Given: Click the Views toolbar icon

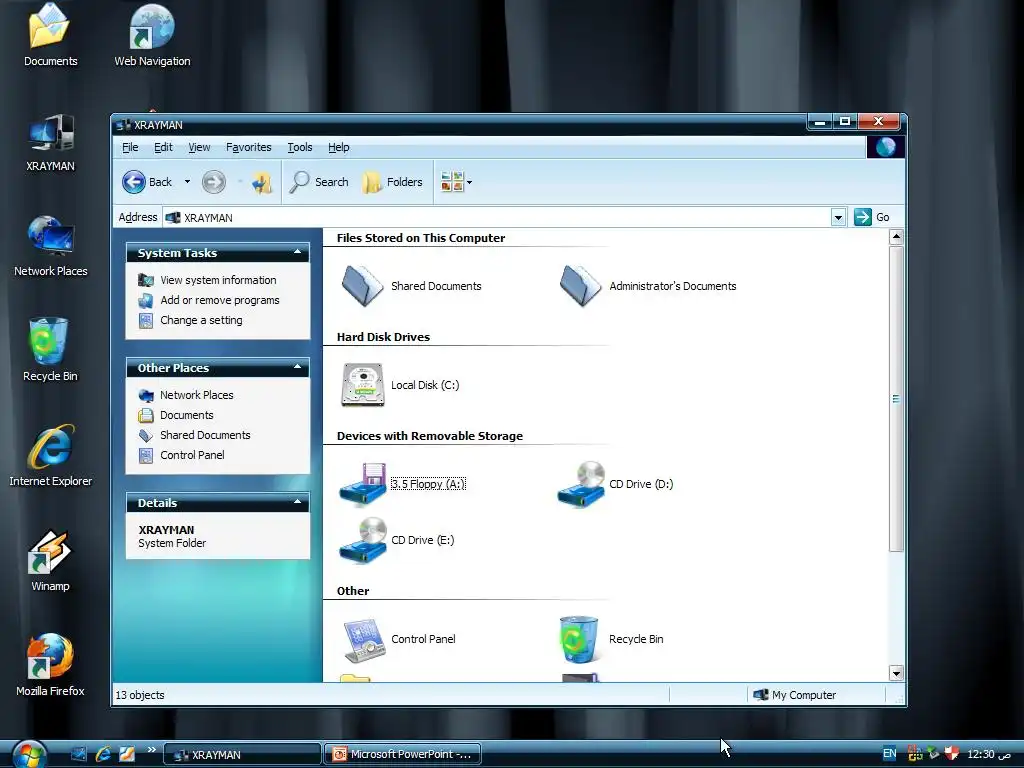Looking at the screenshot, I should pyautogui.click(x=452, y=182).
